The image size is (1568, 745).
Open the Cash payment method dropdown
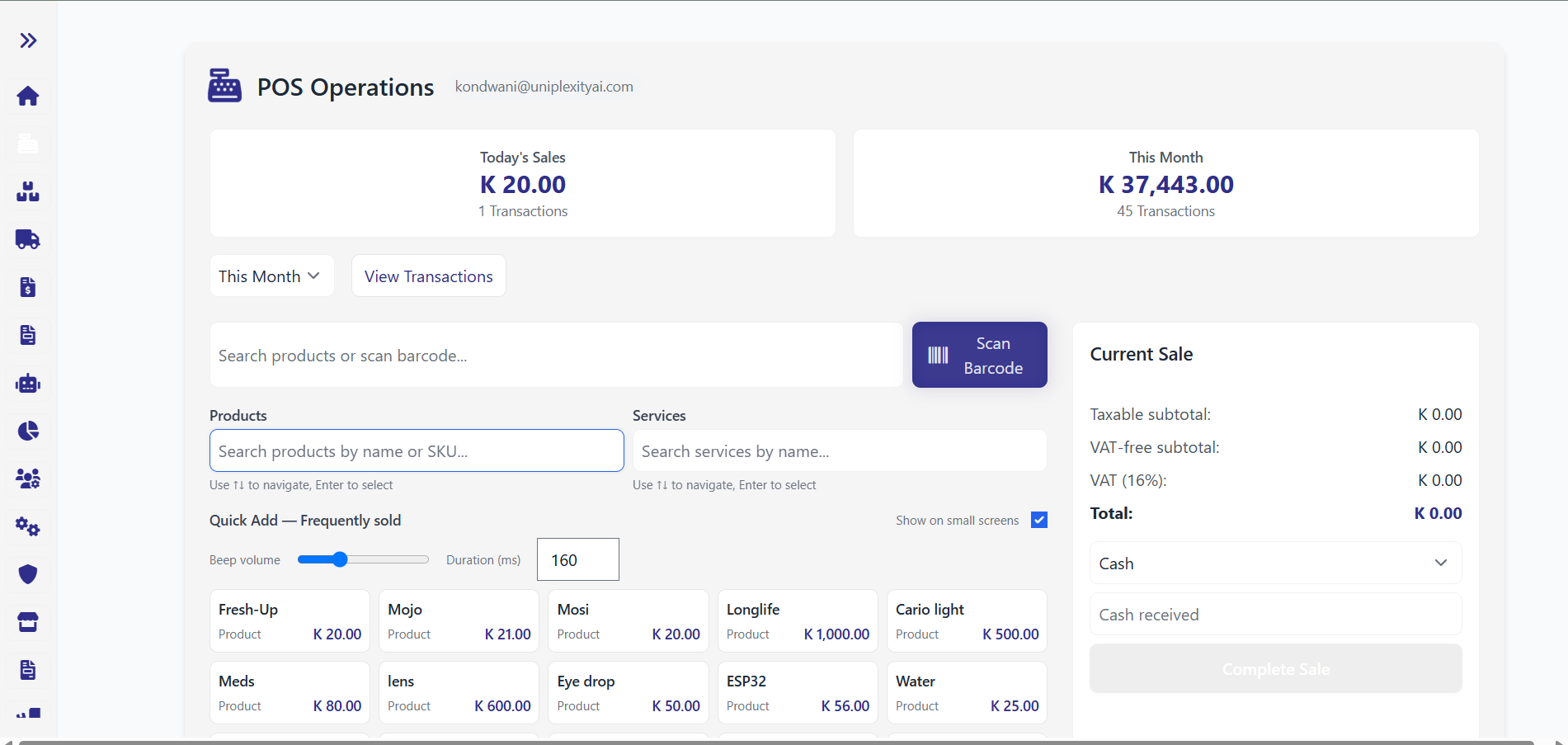point(1274,563)
